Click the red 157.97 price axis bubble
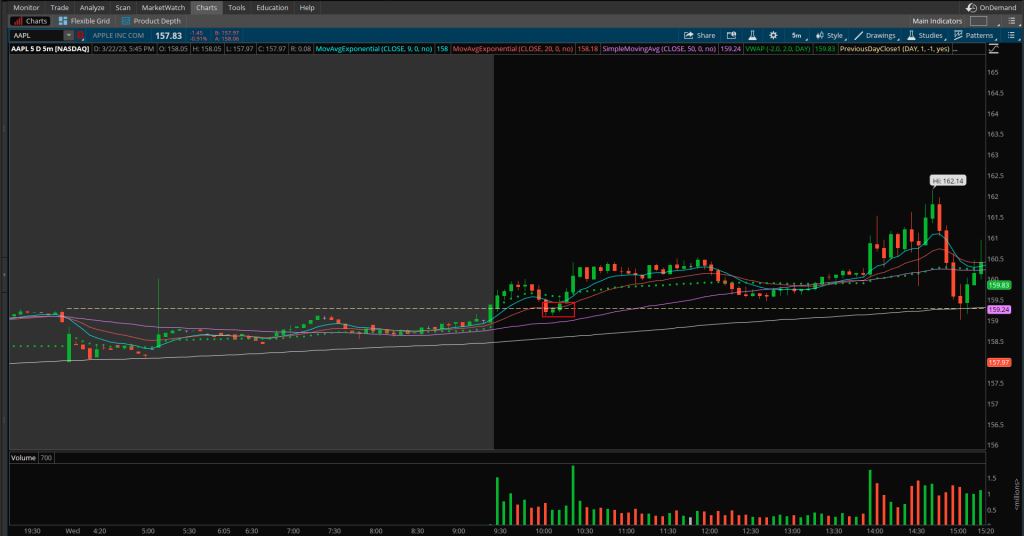 (999, 362)
